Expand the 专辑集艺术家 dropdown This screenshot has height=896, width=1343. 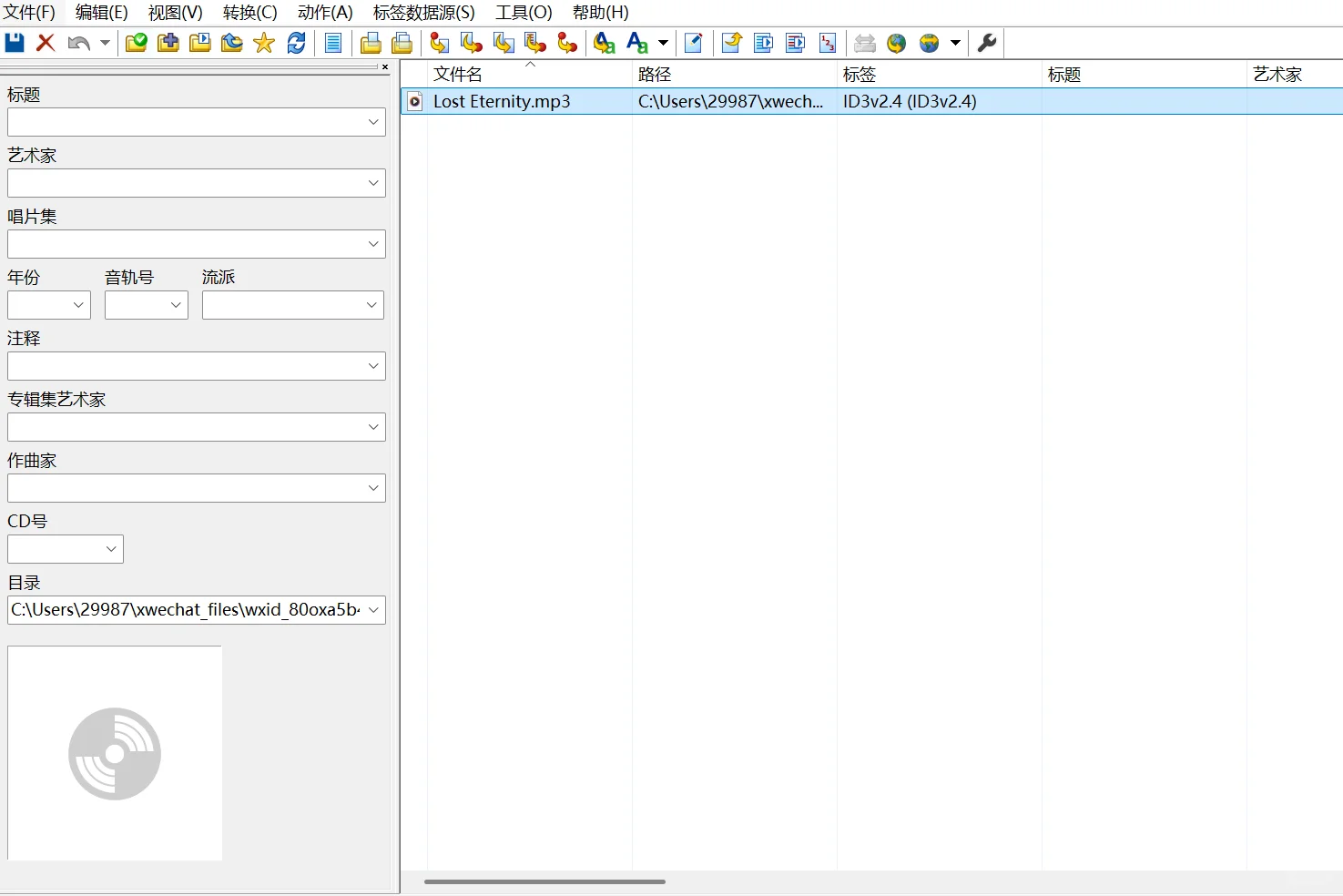tap(373, 427)
